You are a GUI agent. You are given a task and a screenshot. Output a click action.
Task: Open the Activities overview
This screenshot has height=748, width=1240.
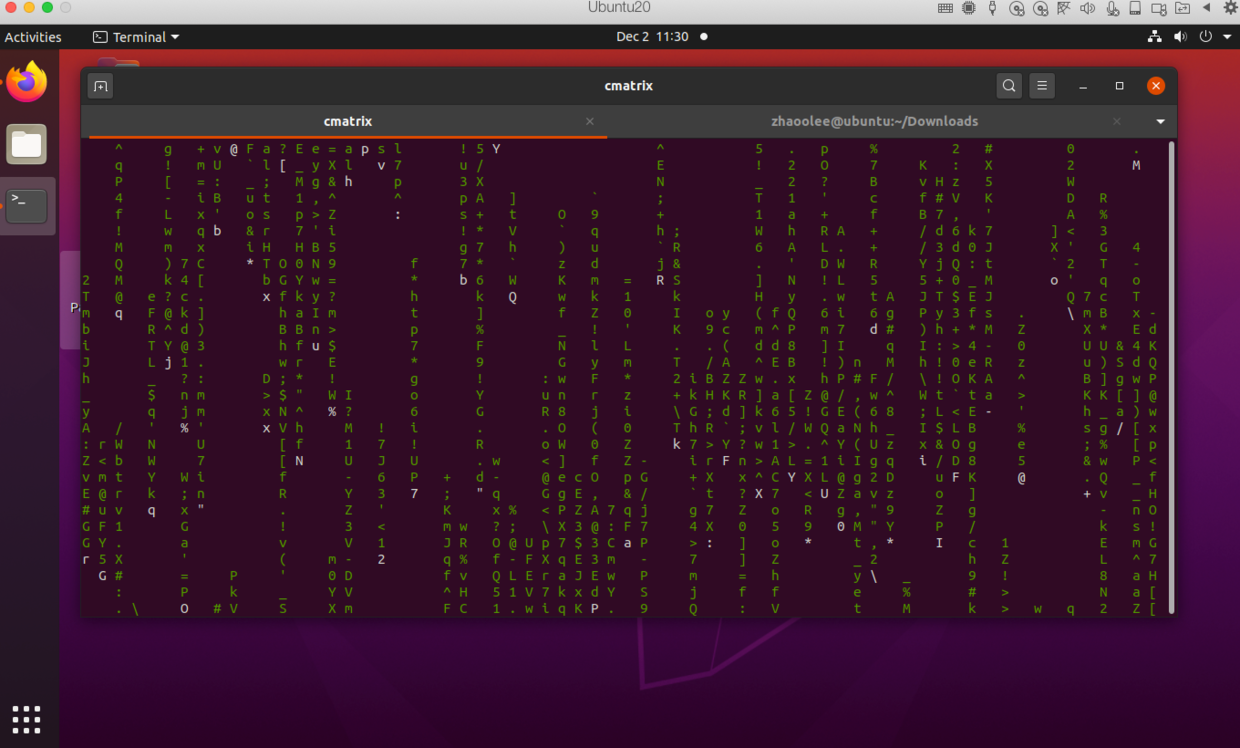point(34,37)
